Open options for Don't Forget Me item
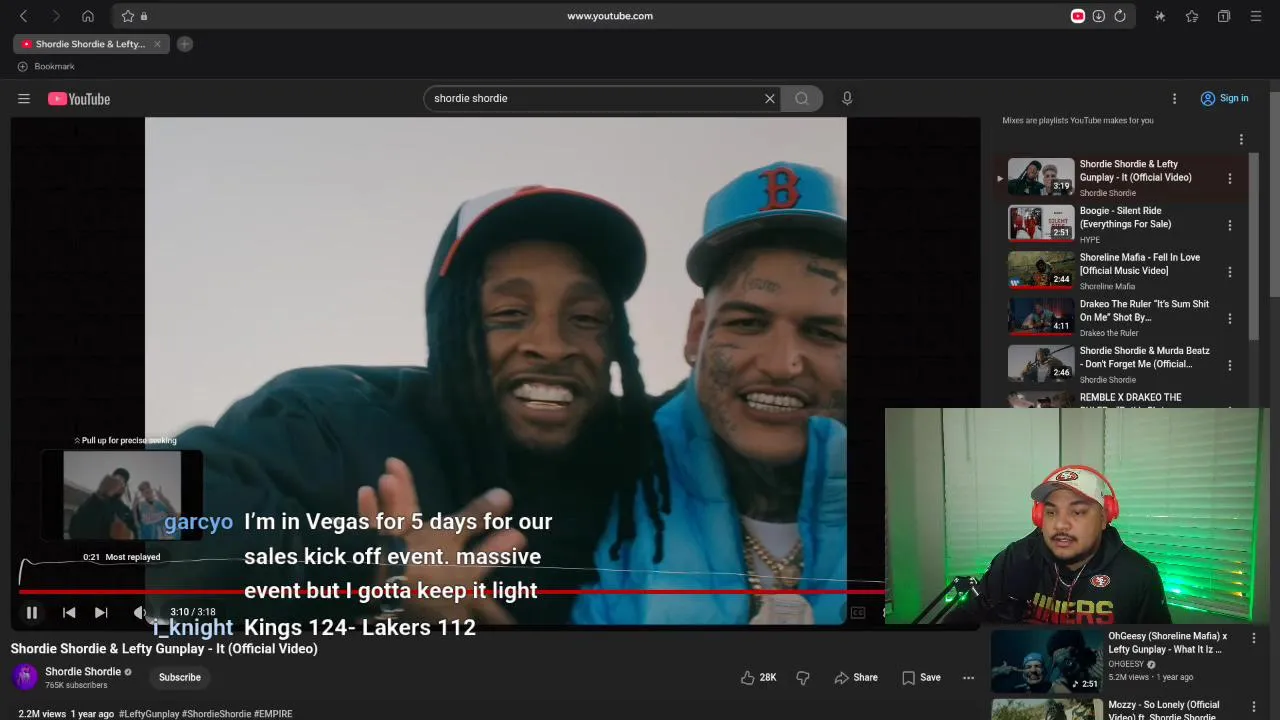Viewport: 1280px width, 720px height. click(x=1230, y=366)
